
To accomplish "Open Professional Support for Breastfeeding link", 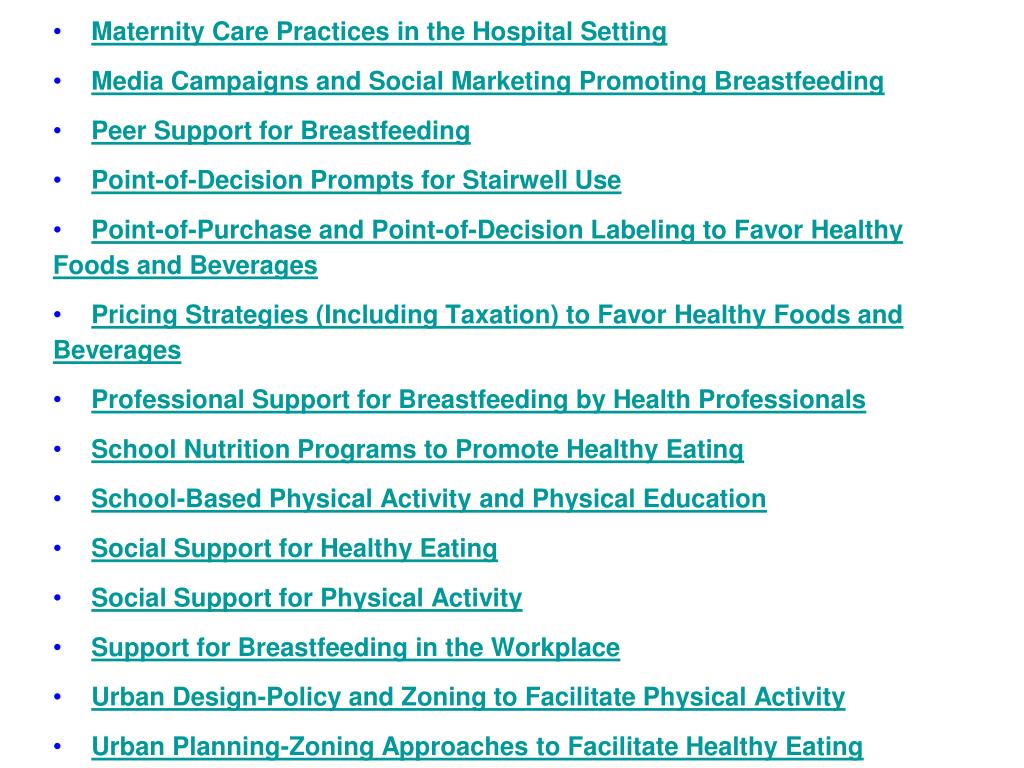I will click(479, 400).
